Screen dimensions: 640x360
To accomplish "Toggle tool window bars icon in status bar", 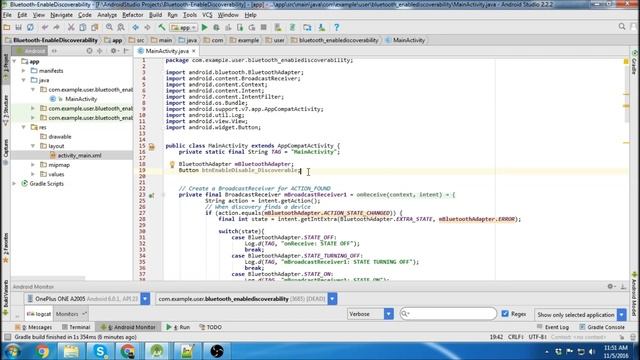I will [7, 337].
